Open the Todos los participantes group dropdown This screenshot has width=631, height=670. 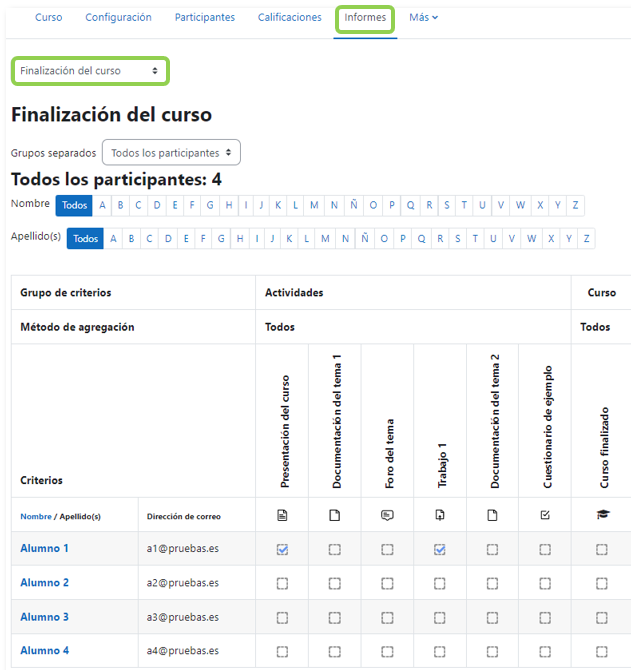coord(171,153)
